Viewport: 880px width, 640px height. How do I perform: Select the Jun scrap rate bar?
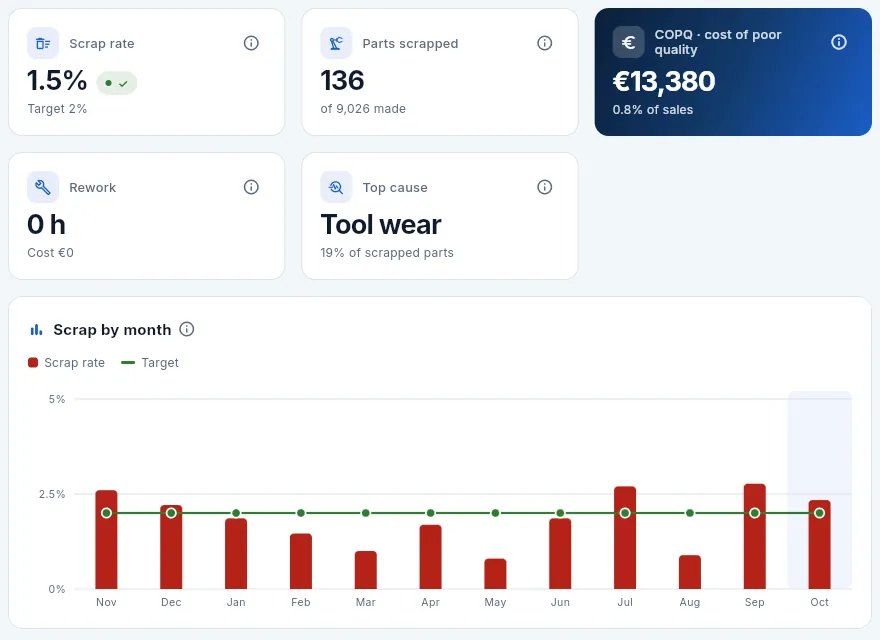coord(560,554)
